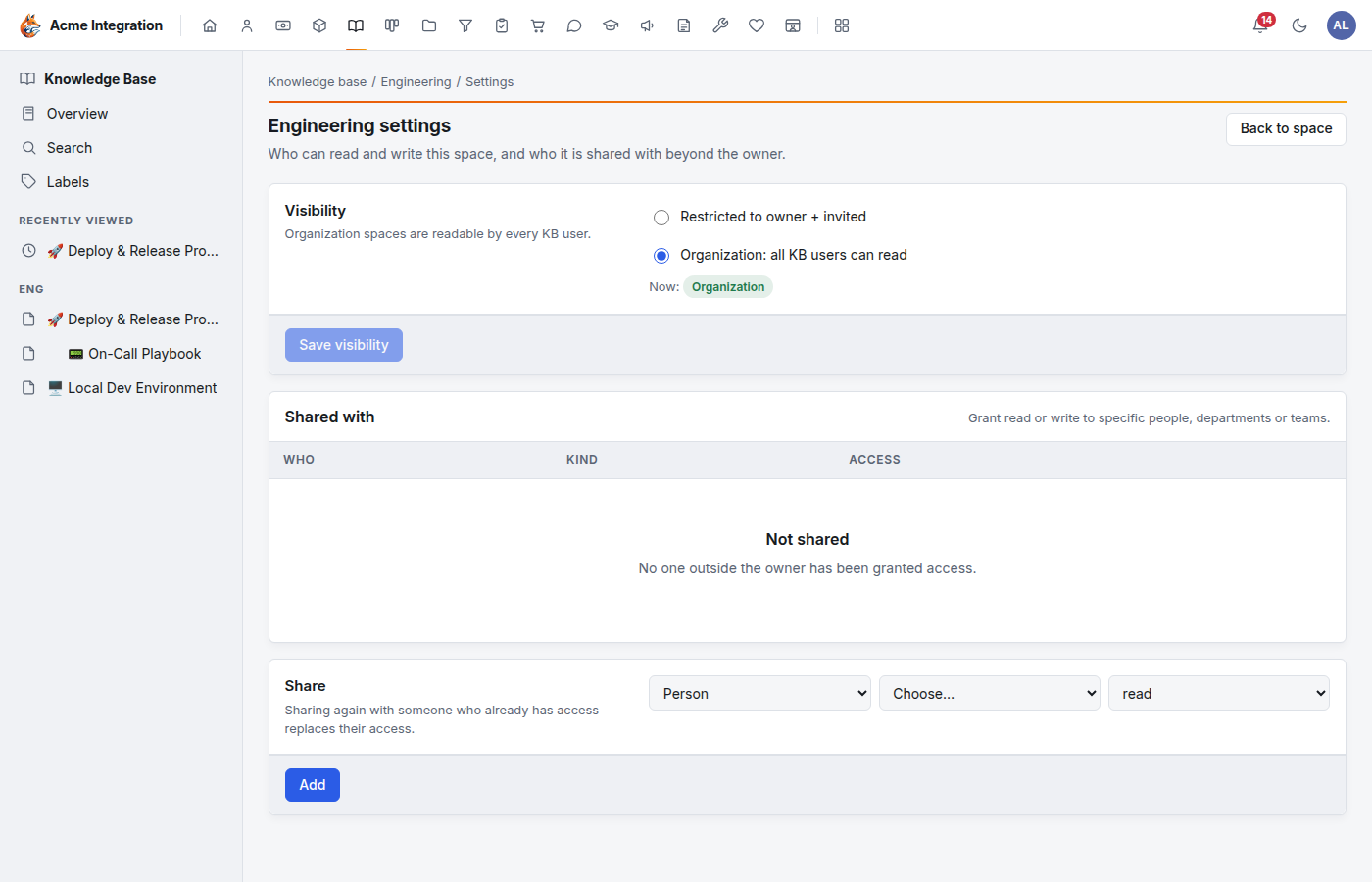Click the Knowledge base breadcrumb link
This screenshot has width=1372, height=882.
pyautogui.click(x=318, y=82)
